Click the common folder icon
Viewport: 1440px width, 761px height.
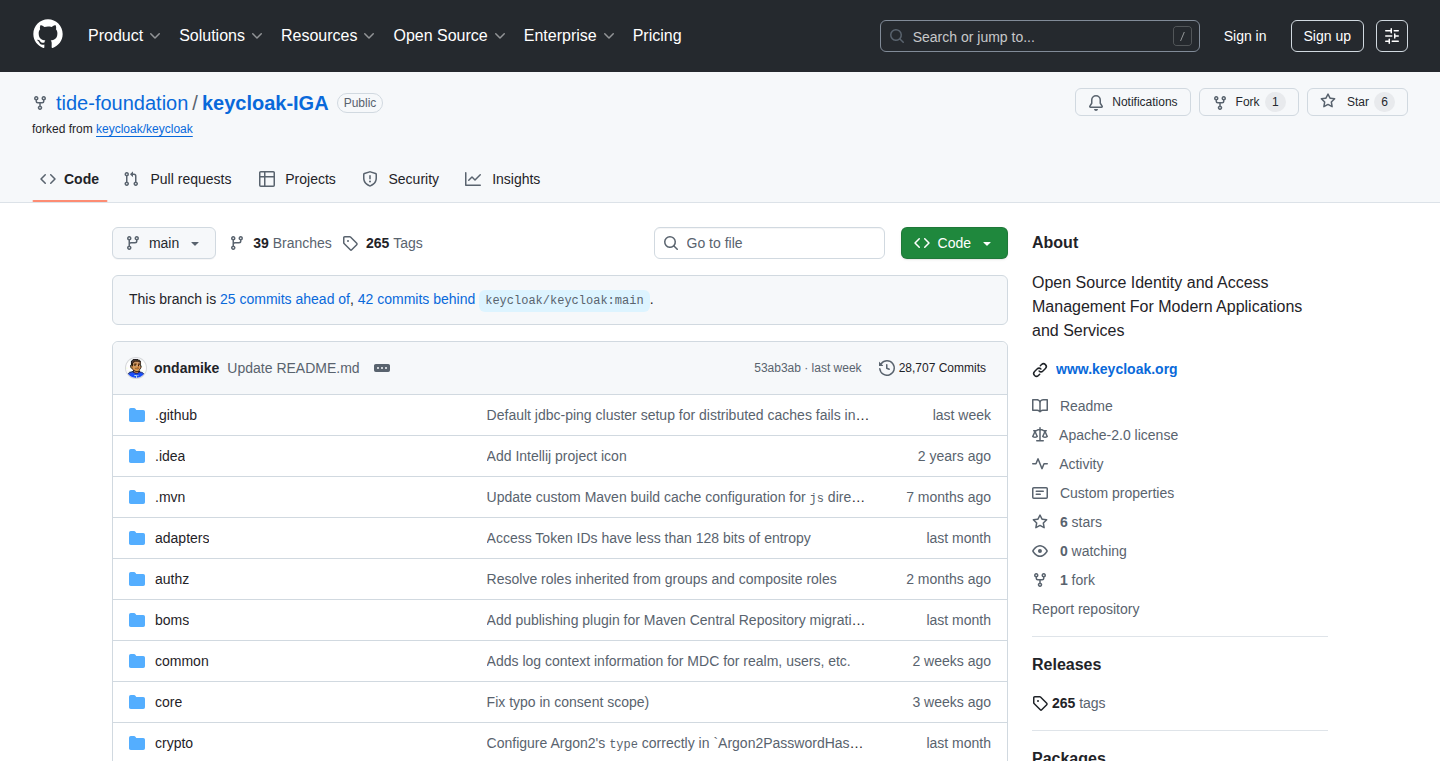(137, 661)
